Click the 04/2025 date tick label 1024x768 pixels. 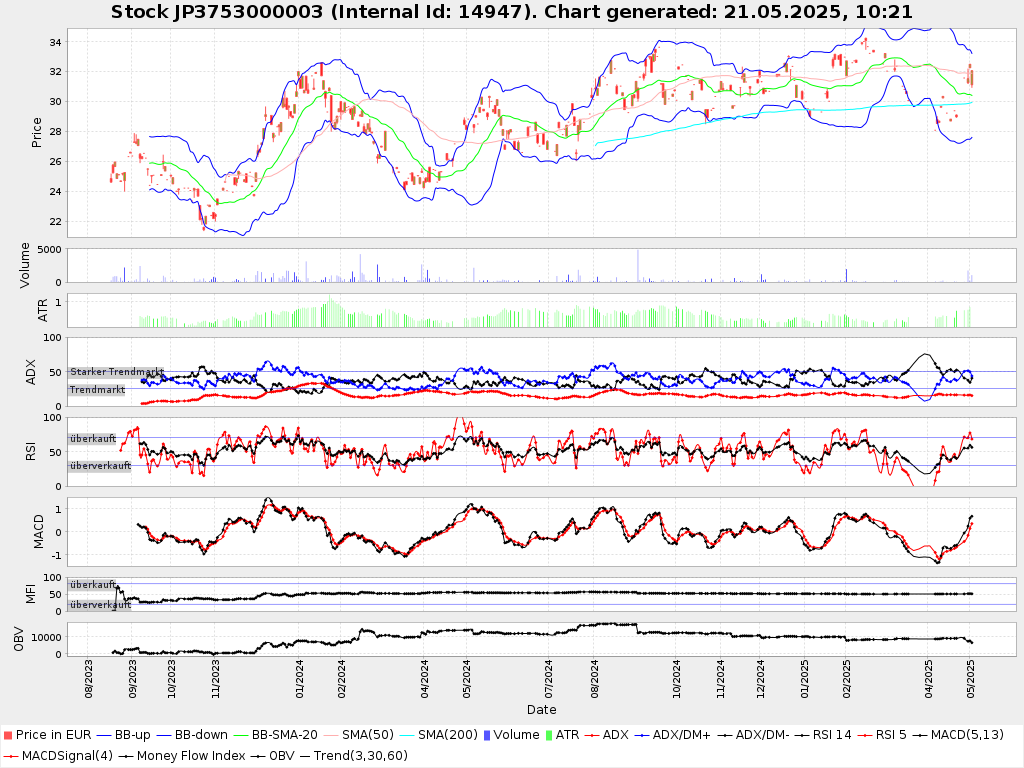click(x=928, y=679)
